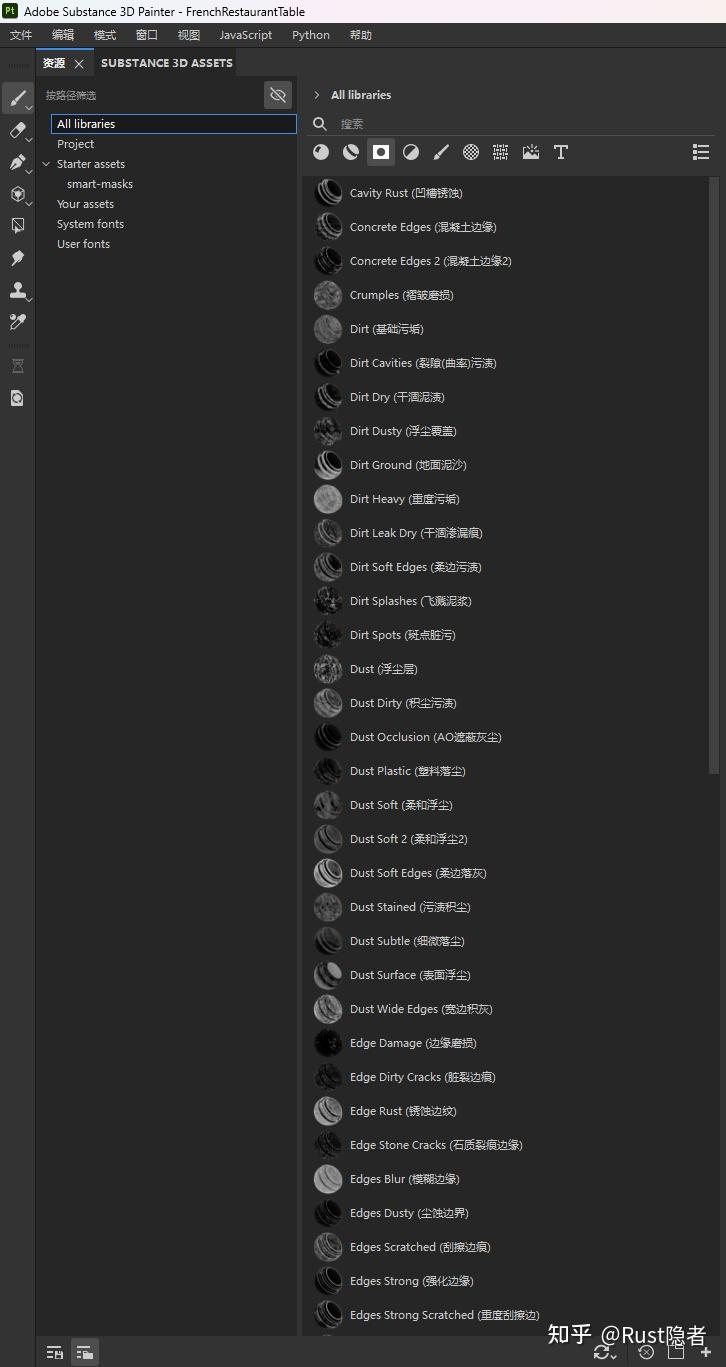This screenshot has width=726, height=1367.
Task: Open the Python menu
Action: pos(311,35)
